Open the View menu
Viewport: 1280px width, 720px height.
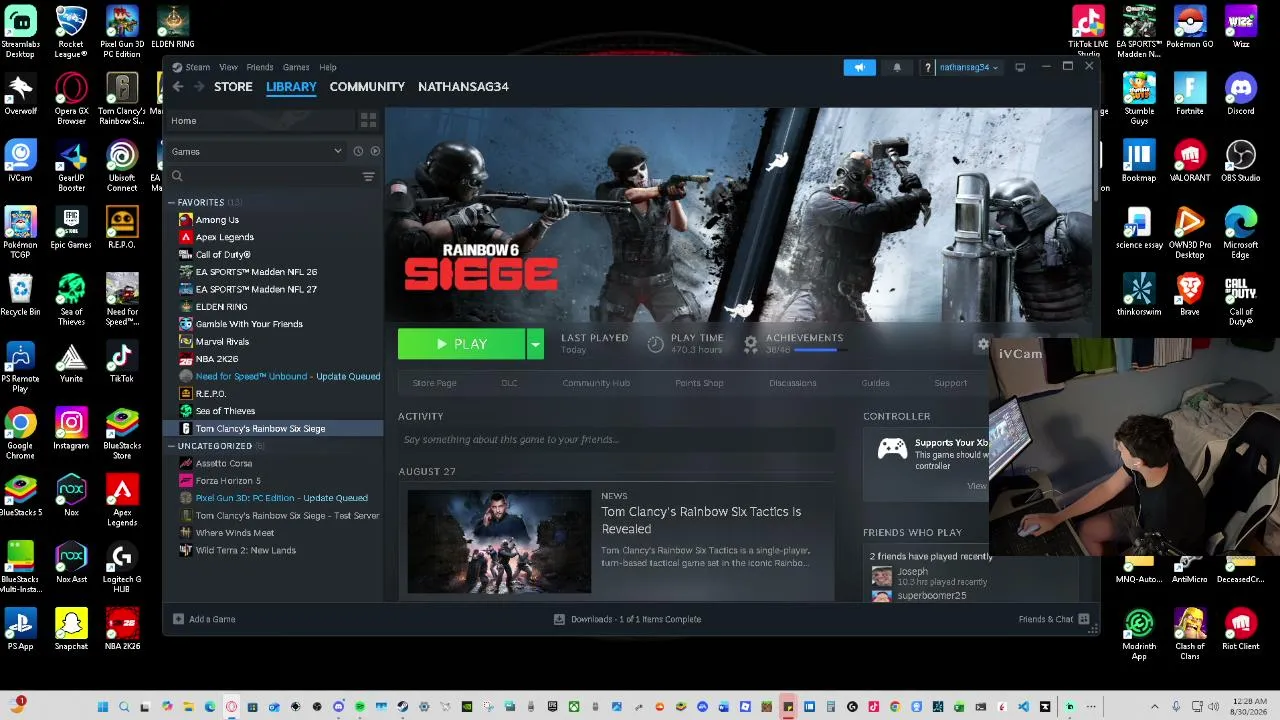tap(228, 67)
